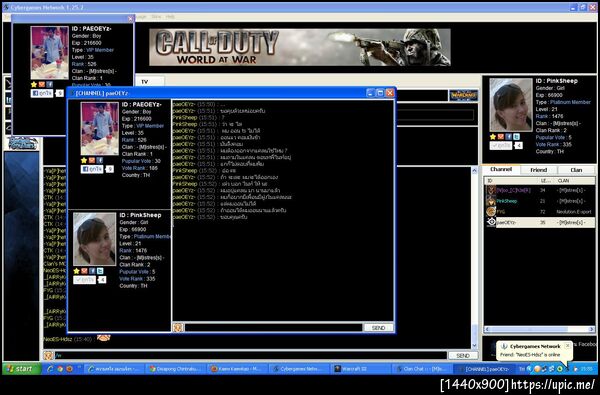
Task: Switch to the Channel tab
Action: pyautogui.click(x=501, y=170)
